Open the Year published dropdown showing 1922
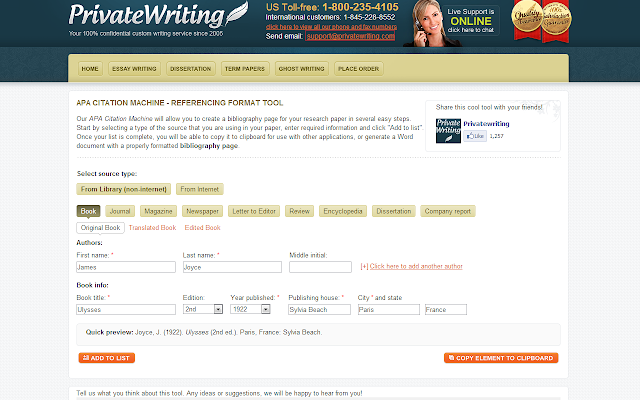 tap(251, 309)
